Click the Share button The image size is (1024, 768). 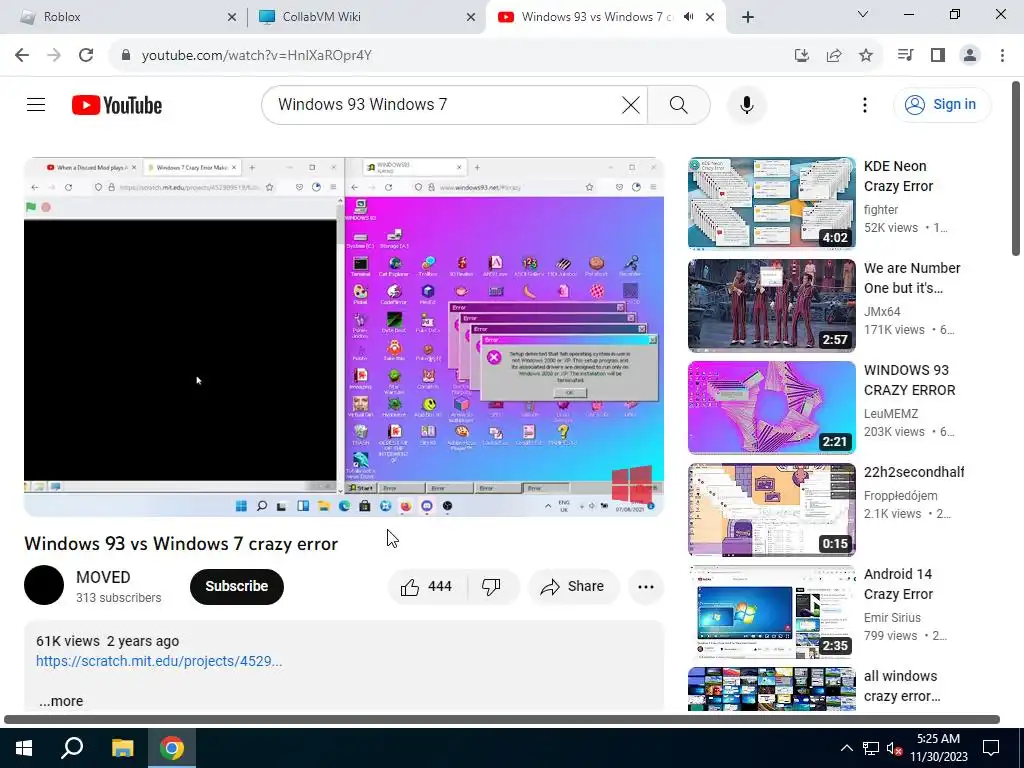[x=572, y=586]
